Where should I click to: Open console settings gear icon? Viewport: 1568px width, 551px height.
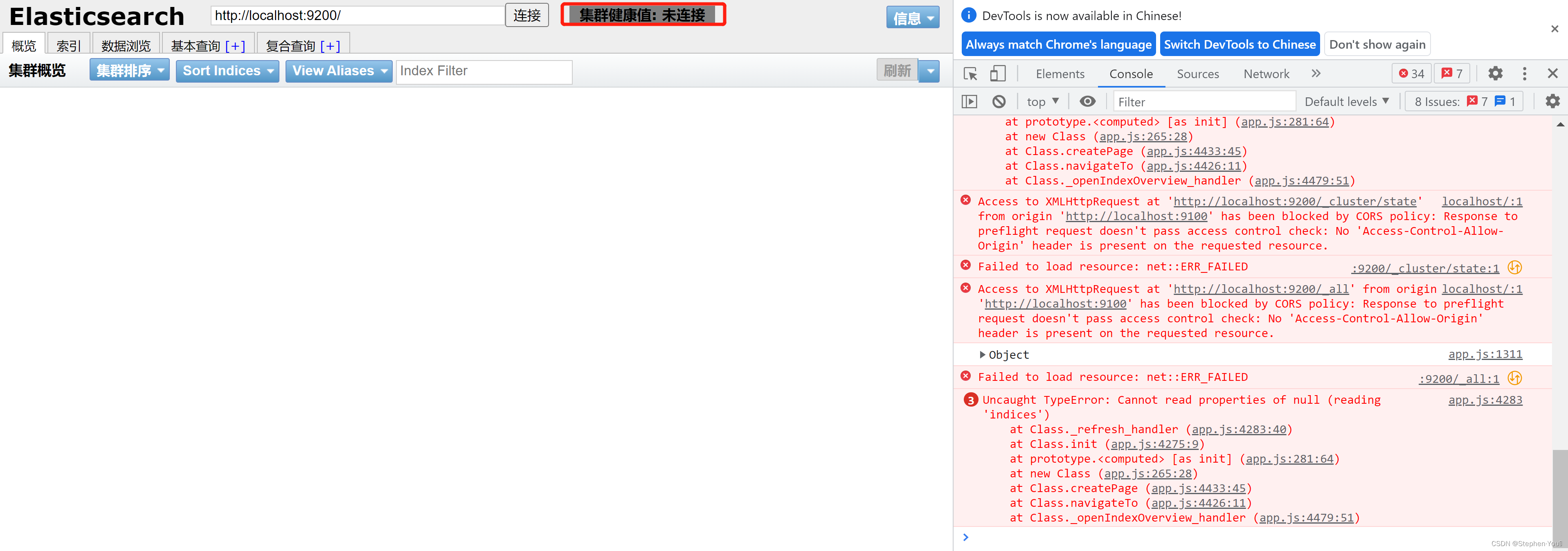pos(1552,102)
